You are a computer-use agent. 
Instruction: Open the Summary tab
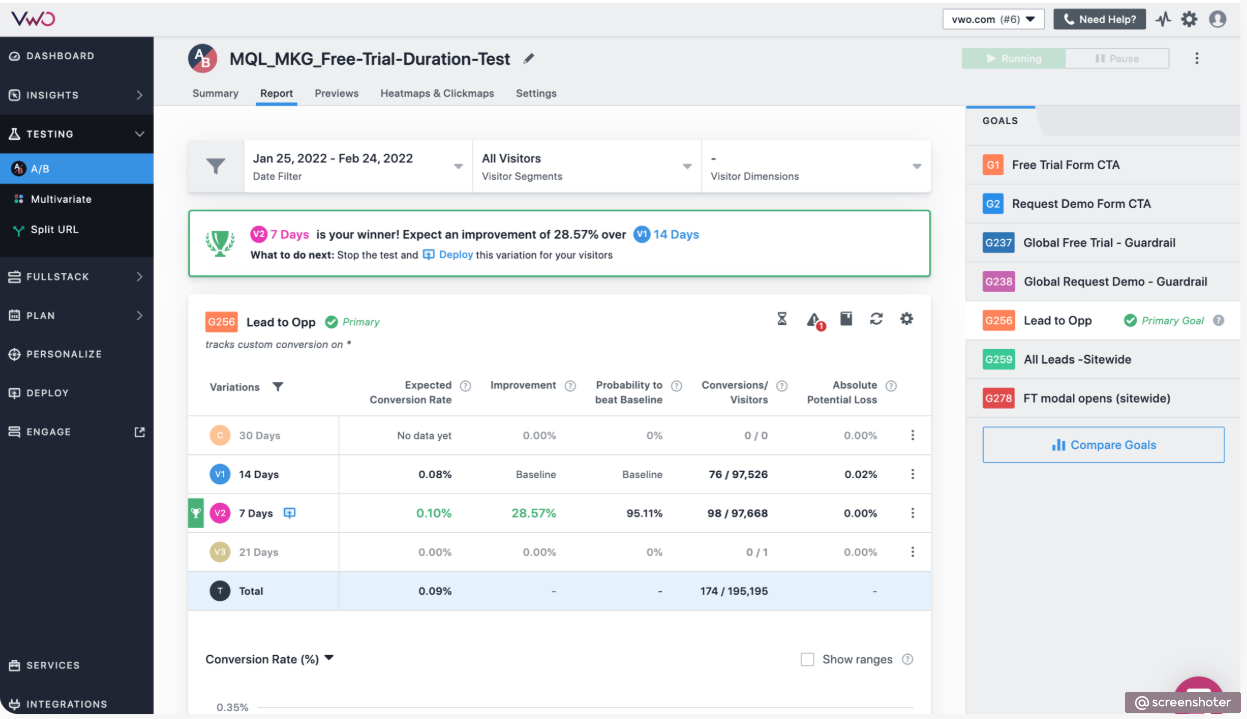tap(215, 93)
